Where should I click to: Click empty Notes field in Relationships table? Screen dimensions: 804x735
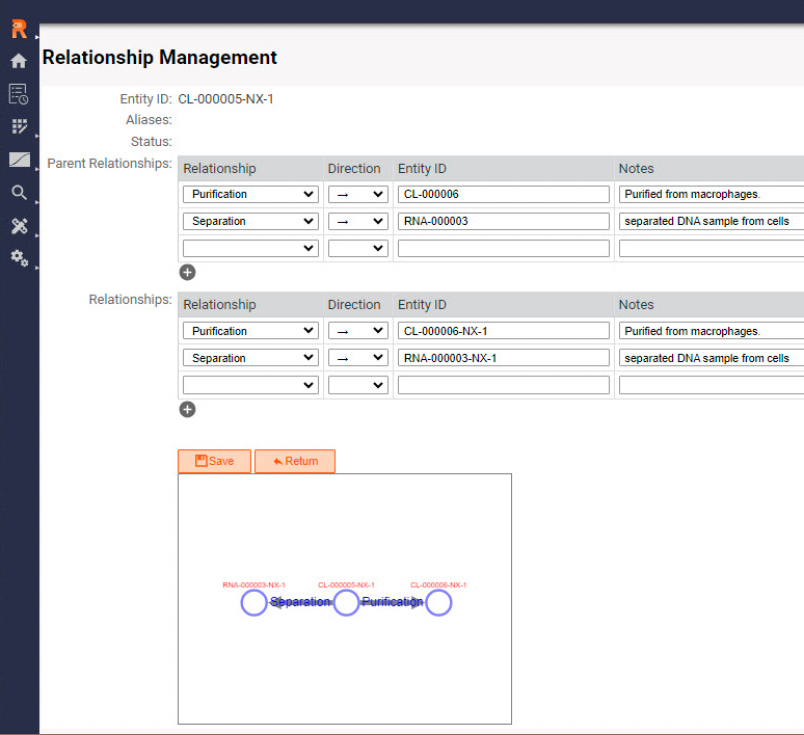[712, 385]
